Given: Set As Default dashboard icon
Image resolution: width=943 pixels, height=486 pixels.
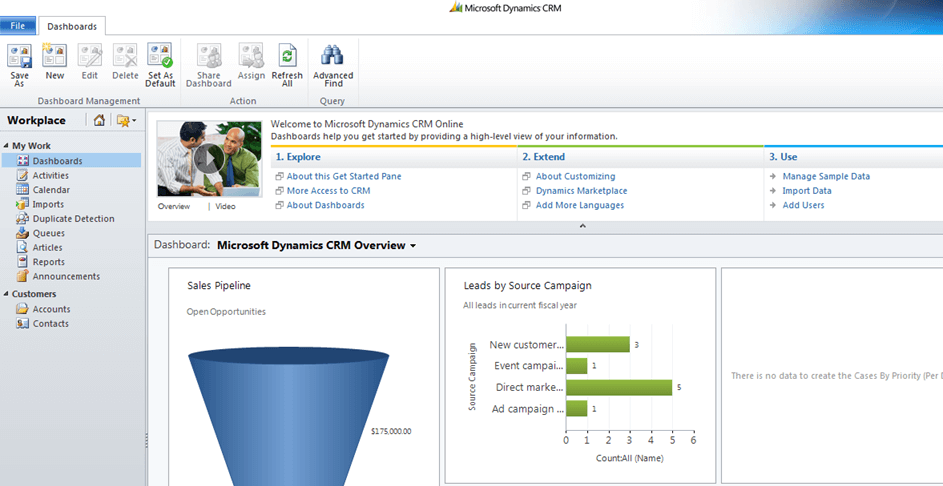Looking at the screenshot, I should [x=160, y=65].
